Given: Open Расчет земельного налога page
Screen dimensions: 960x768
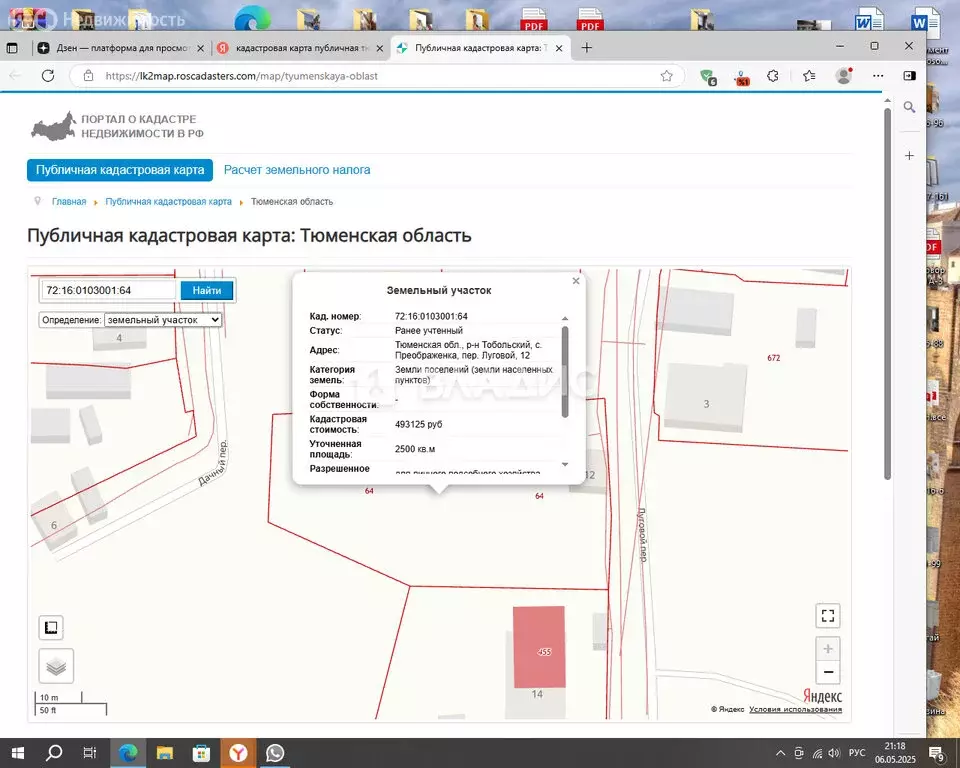Looking at the screenshot, I should [x=297, y=170].
